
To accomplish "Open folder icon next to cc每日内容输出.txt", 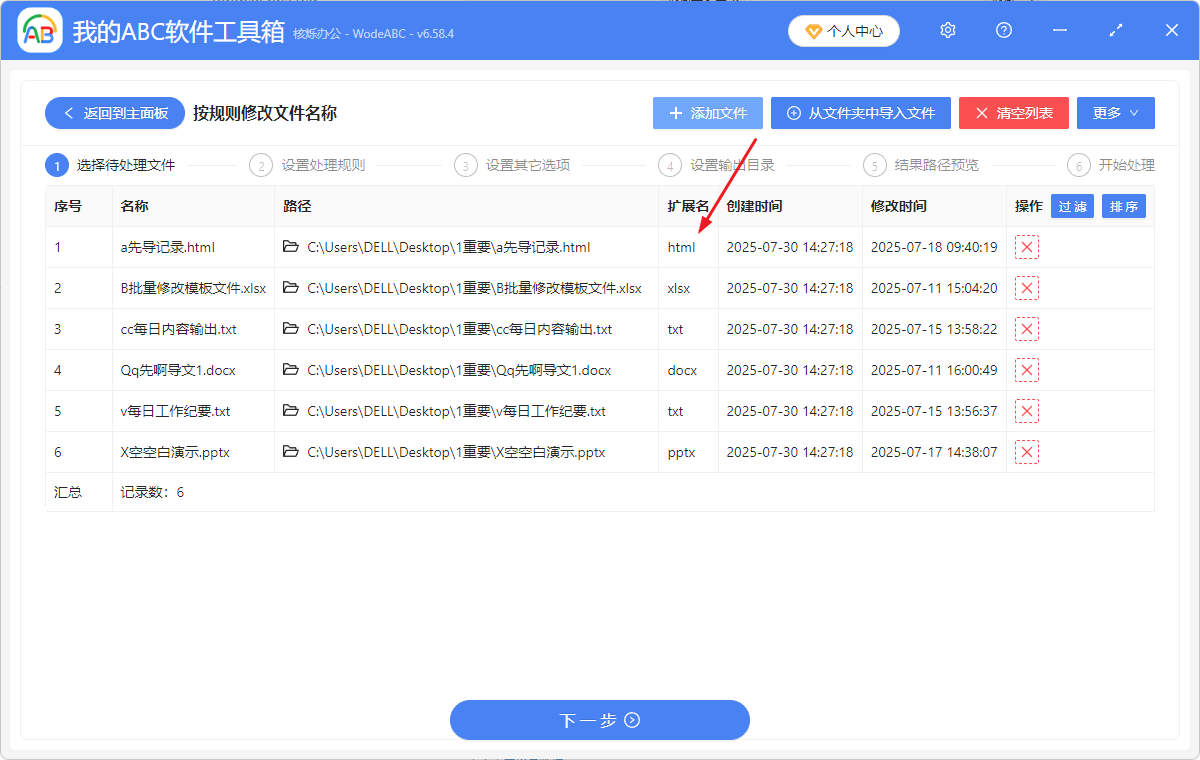I will click(x=291, y=329).
